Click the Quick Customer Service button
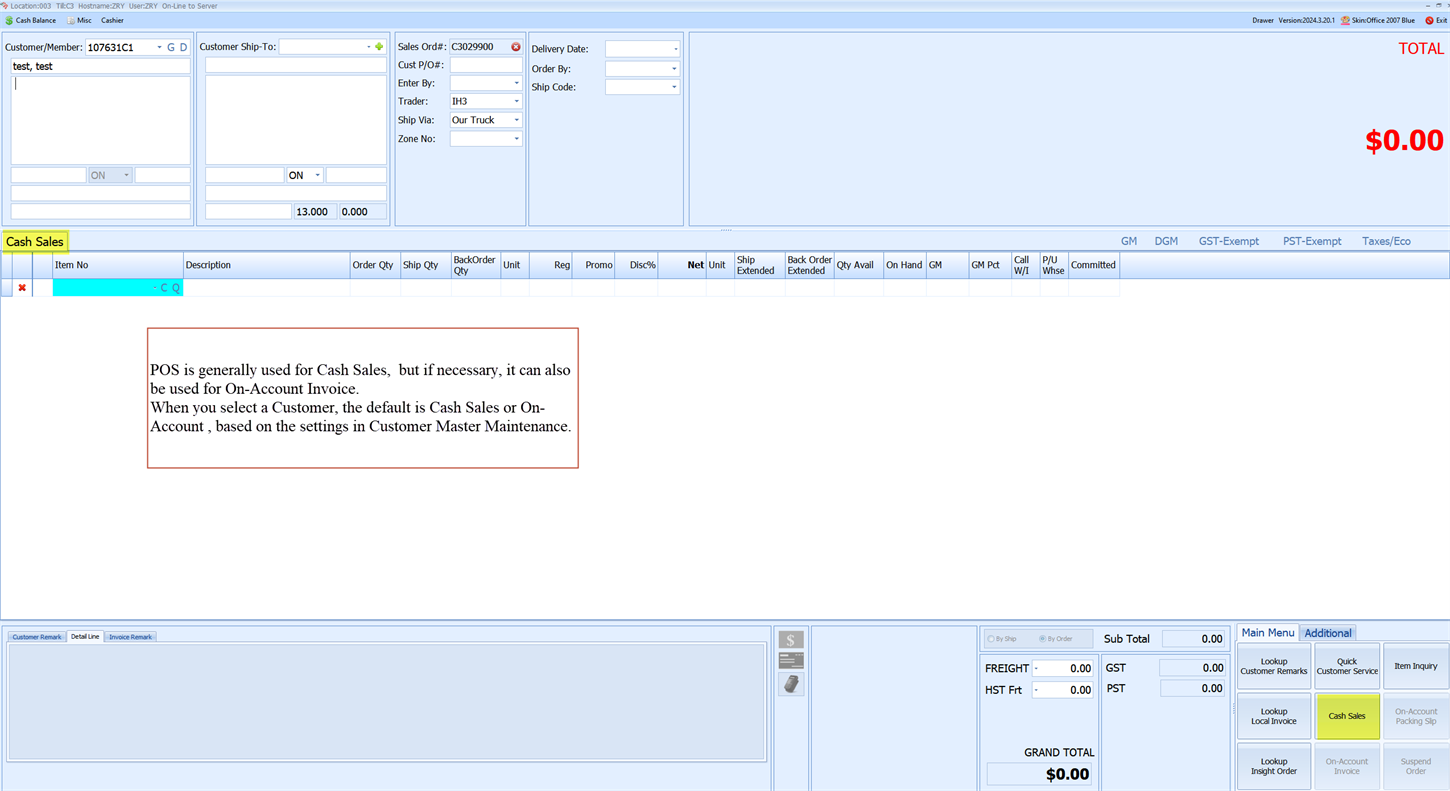This screenshot has width=1450, height=791. [x=1346, y=666]
